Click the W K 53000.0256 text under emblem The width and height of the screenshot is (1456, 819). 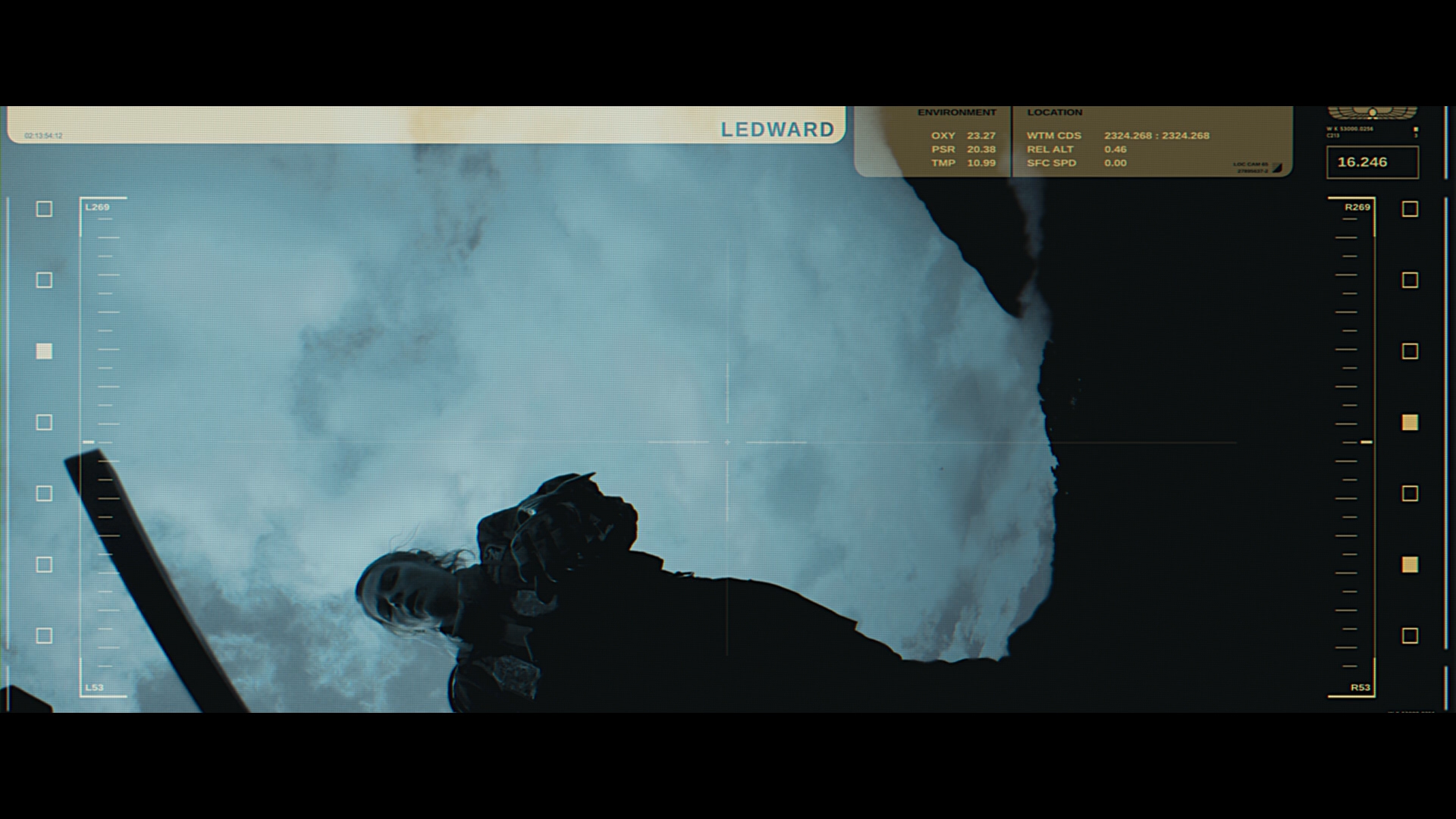(x=1350, y=129)
